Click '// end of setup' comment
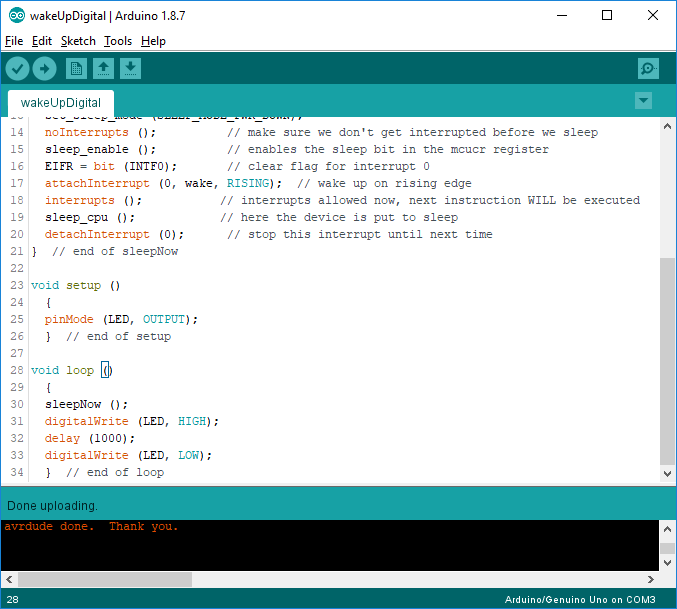The width and height of the screenshot is (677, 609). point(118,336)
